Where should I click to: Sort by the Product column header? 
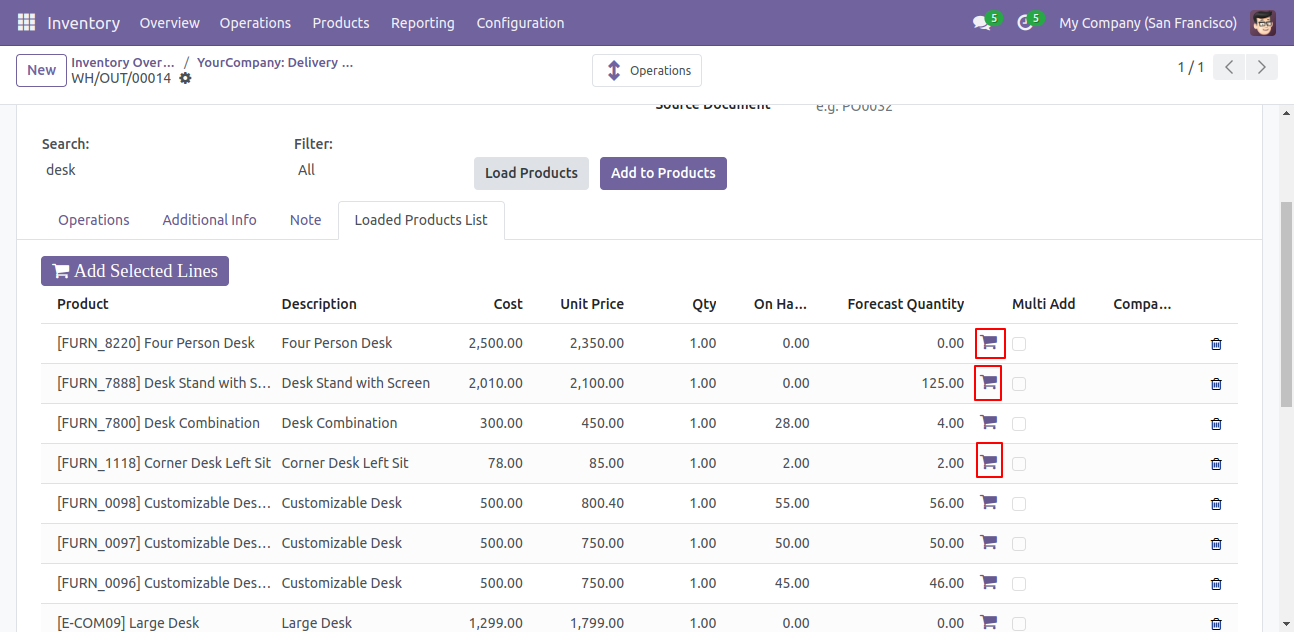(x=83, y=304)
